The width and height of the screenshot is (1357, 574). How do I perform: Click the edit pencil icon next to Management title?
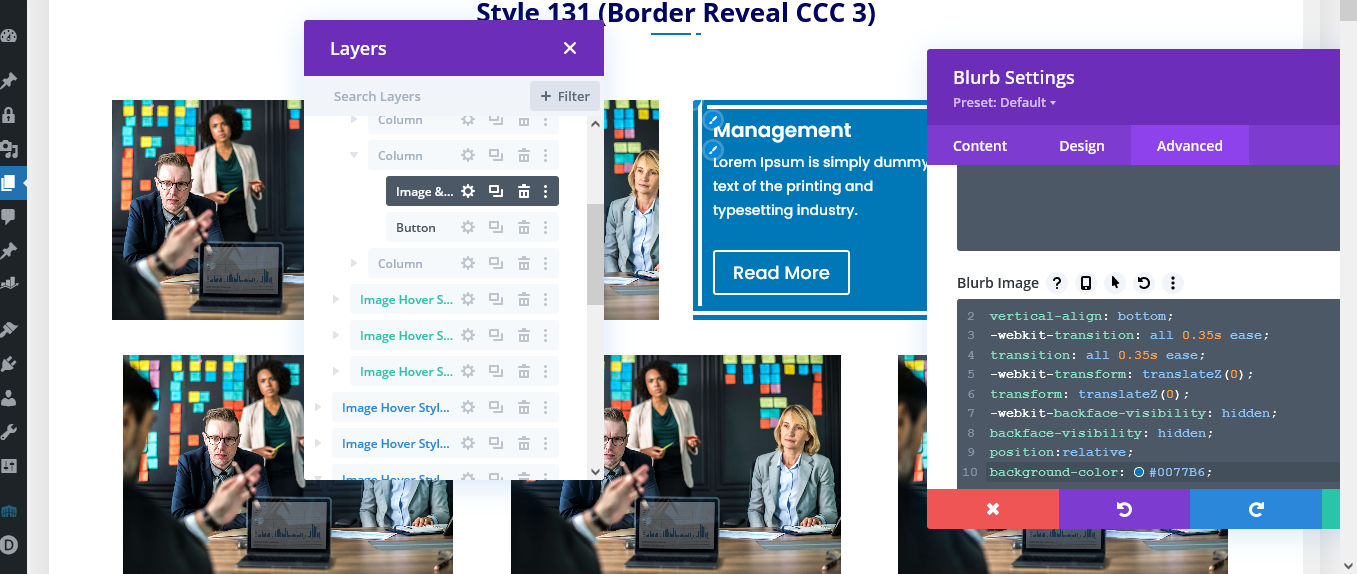[713, 120]
